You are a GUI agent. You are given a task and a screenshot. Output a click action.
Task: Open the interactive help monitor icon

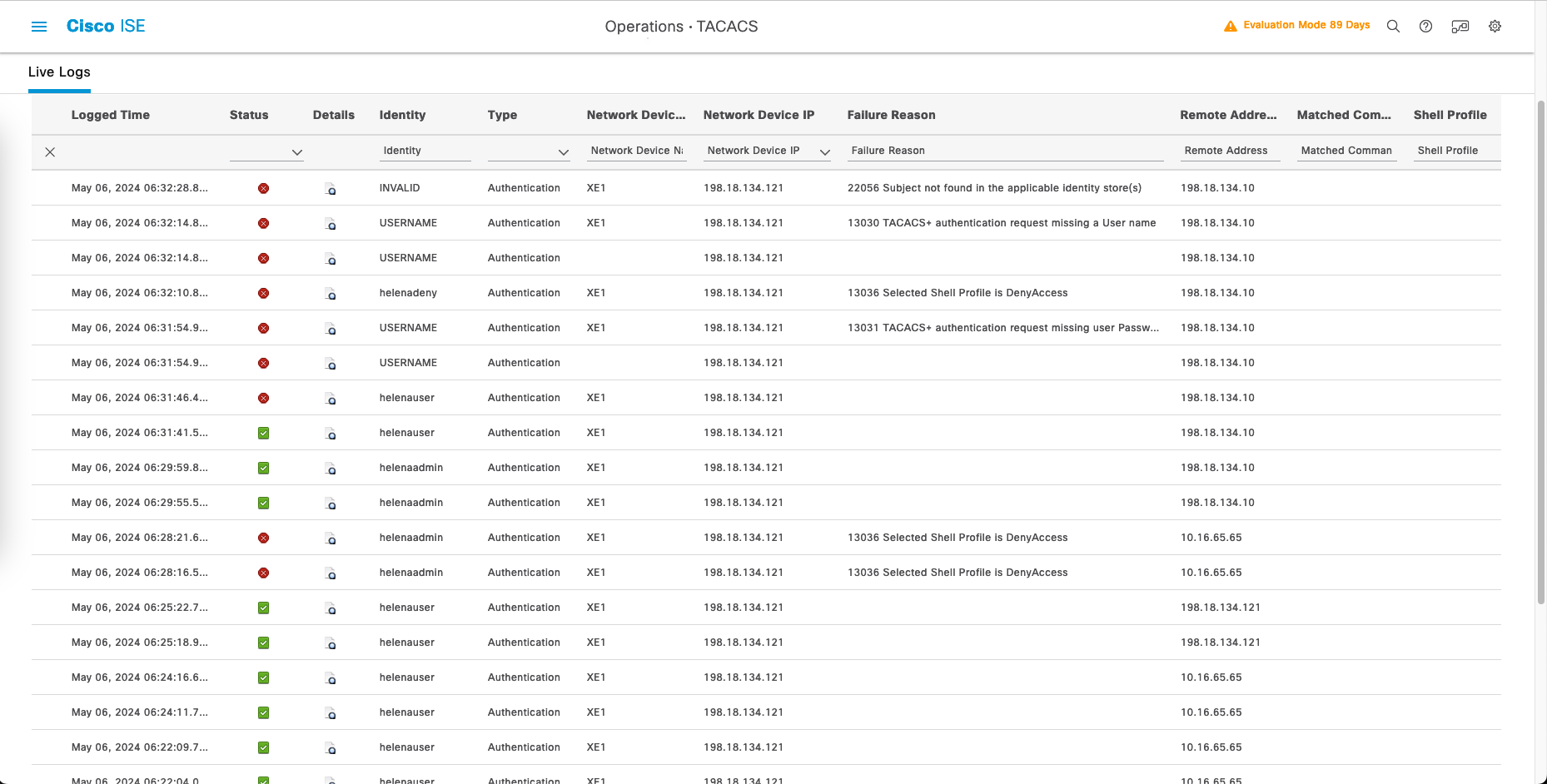pos(1460,27)
